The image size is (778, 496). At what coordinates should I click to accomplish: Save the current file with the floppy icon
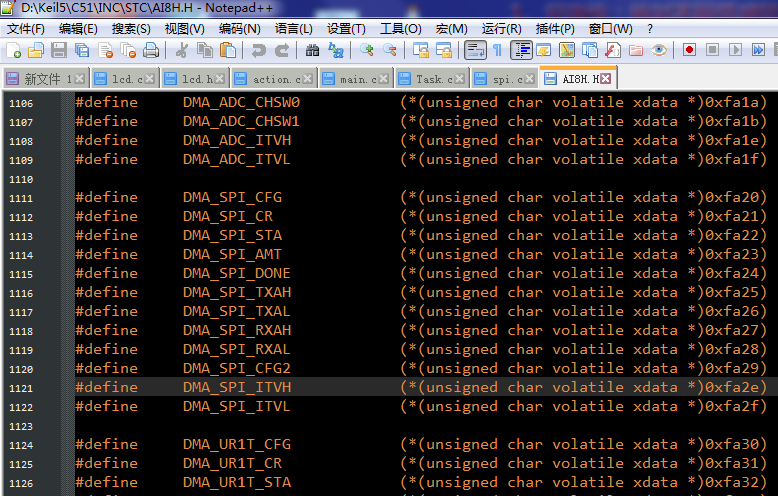tap(59, 51)
